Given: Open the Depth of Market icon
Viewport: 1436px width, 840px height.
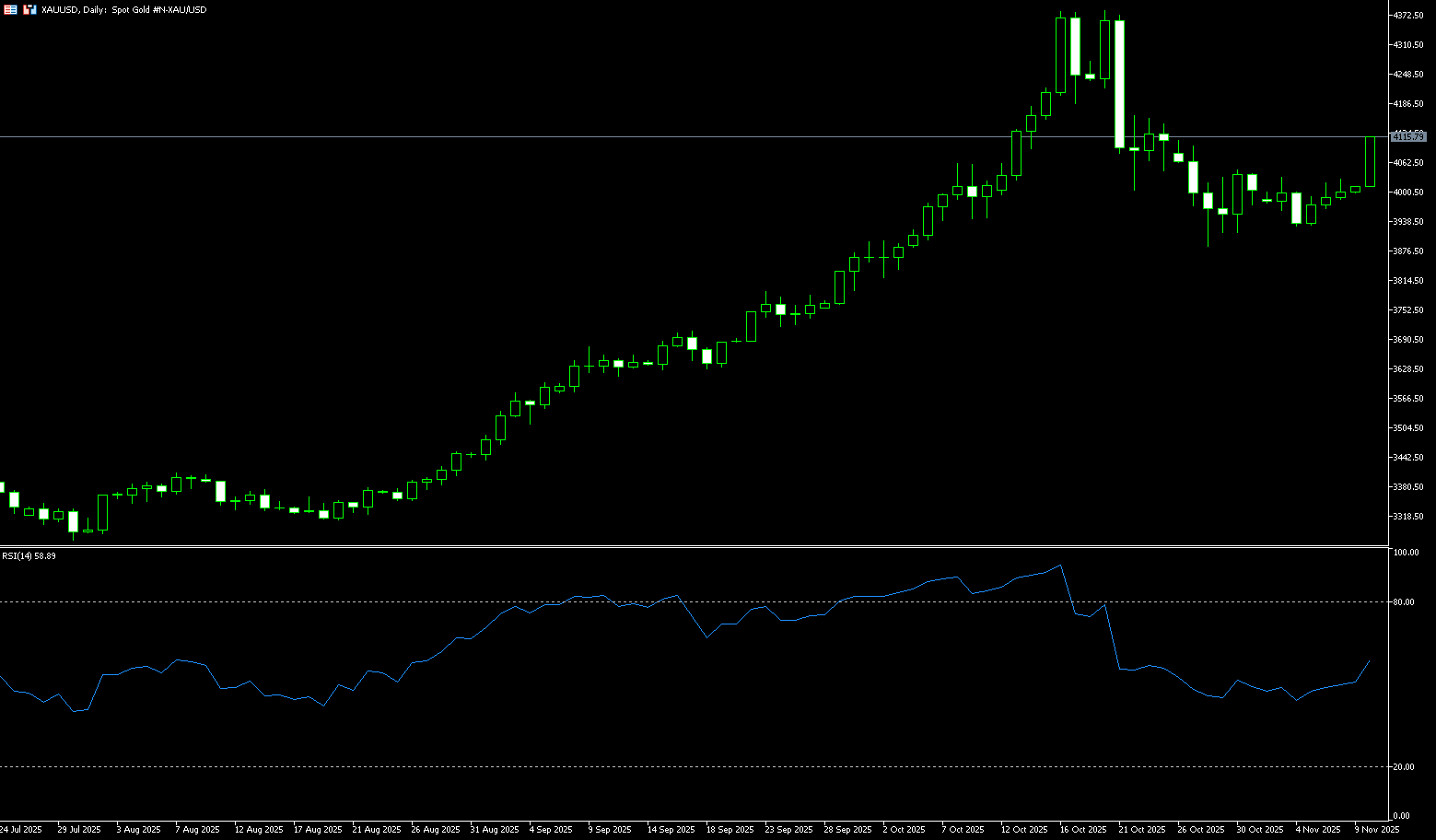Looking at the screenshot, I should click(29, 9).
